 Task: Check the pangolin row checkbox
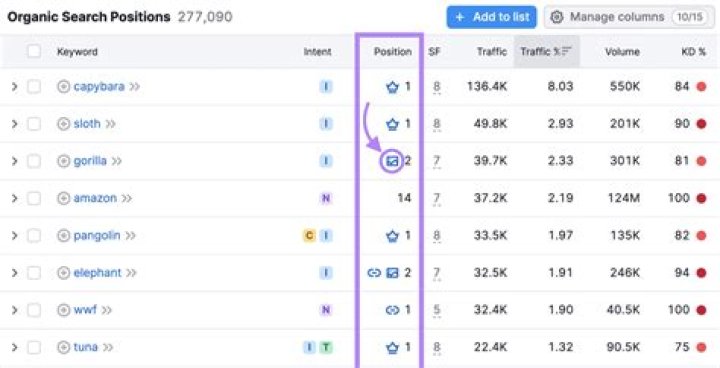[34, 236]
